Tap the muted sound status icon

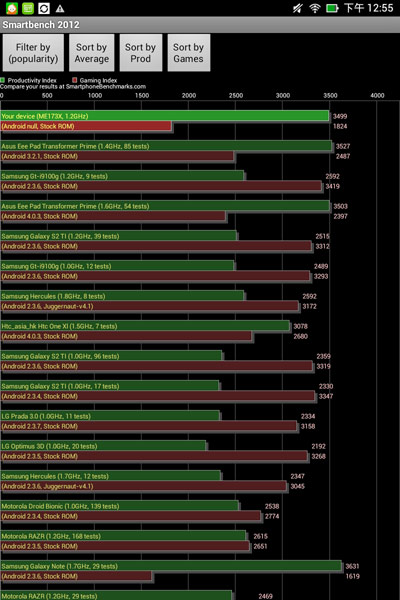[297, 8]
